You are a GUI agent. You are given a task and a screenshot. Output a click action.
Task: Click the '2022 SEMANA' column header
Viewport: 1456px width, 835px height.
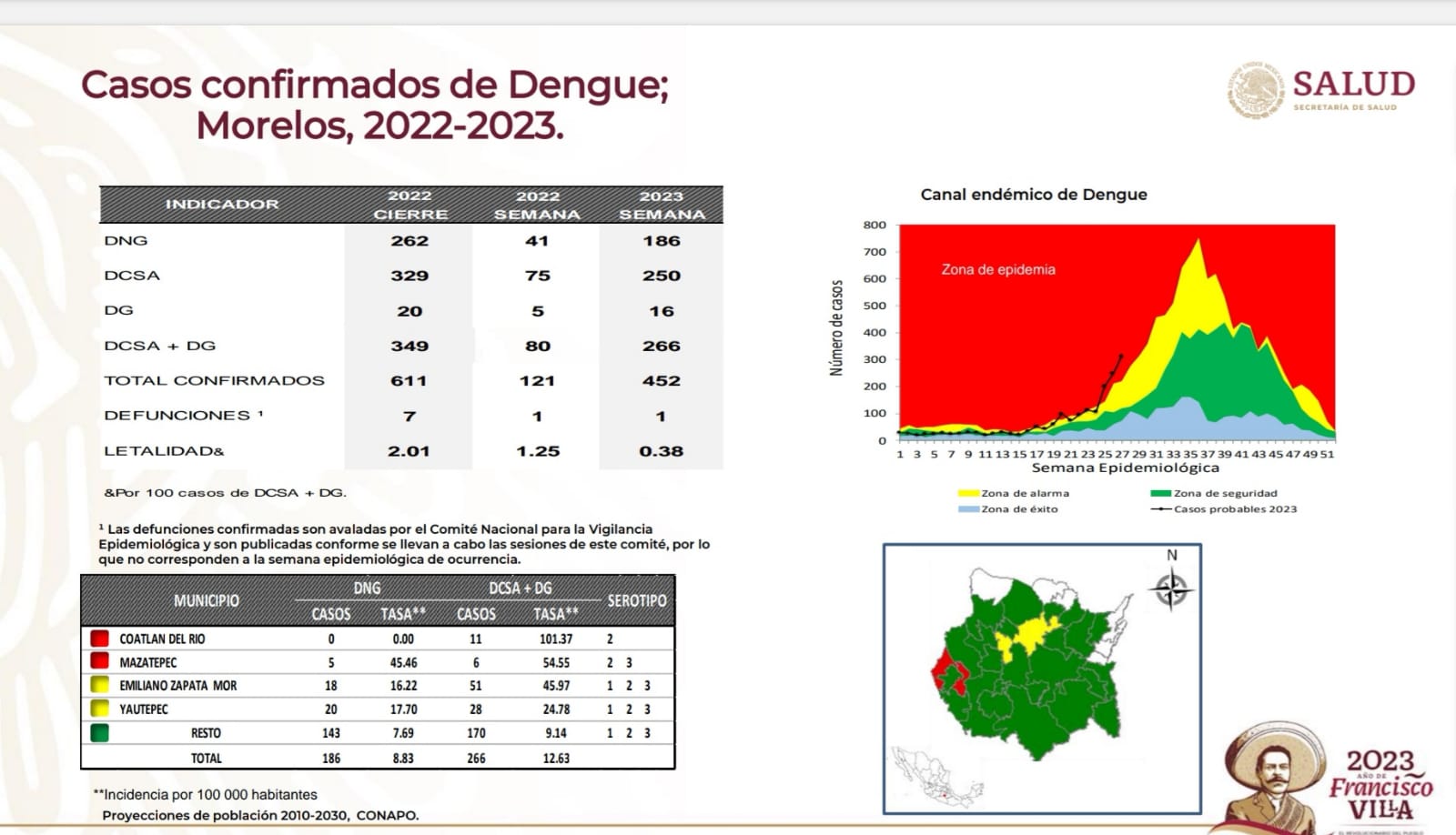click(537, 205)
